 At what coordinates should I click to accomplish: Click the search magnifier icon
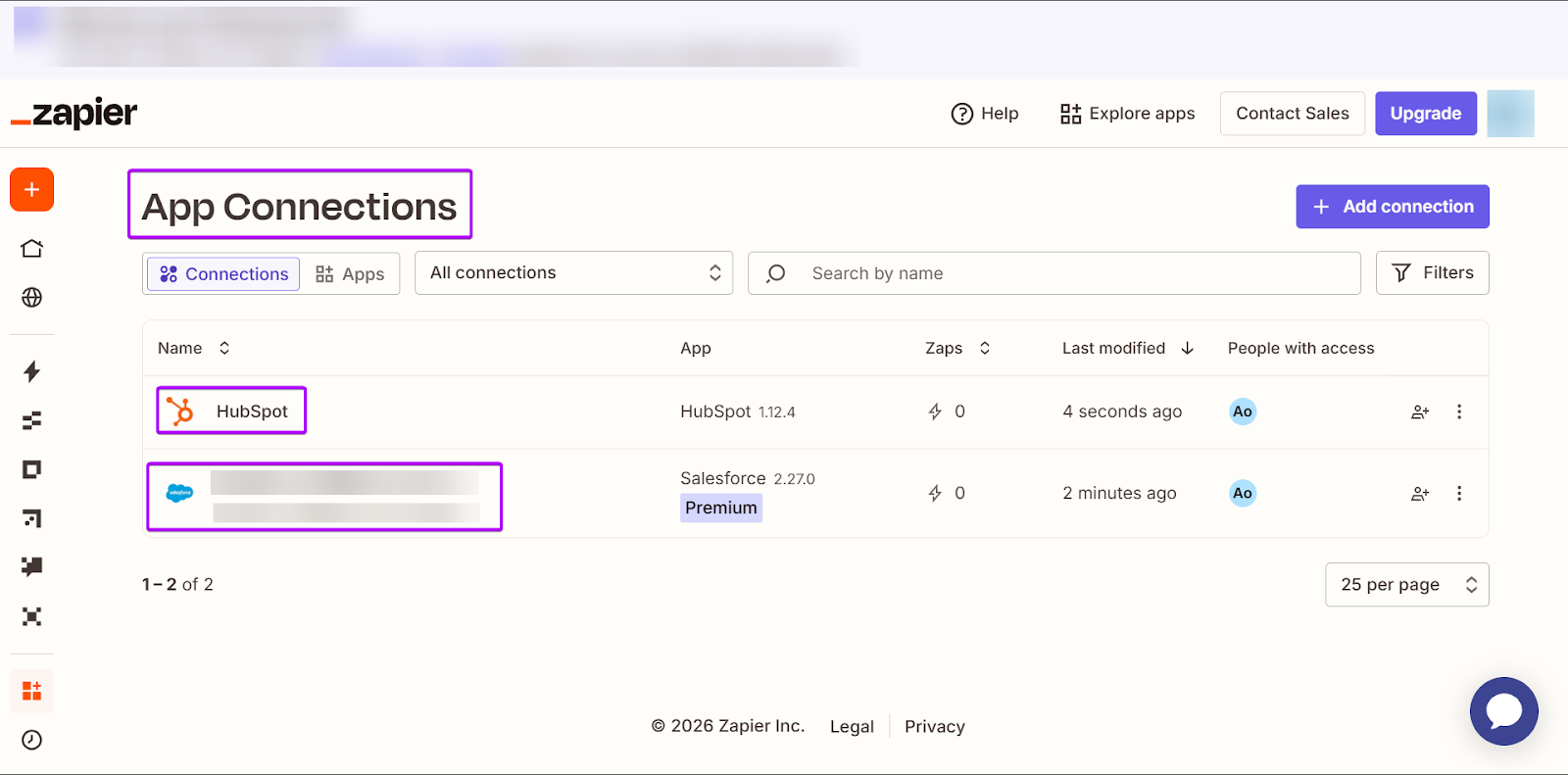pos(776,273)
